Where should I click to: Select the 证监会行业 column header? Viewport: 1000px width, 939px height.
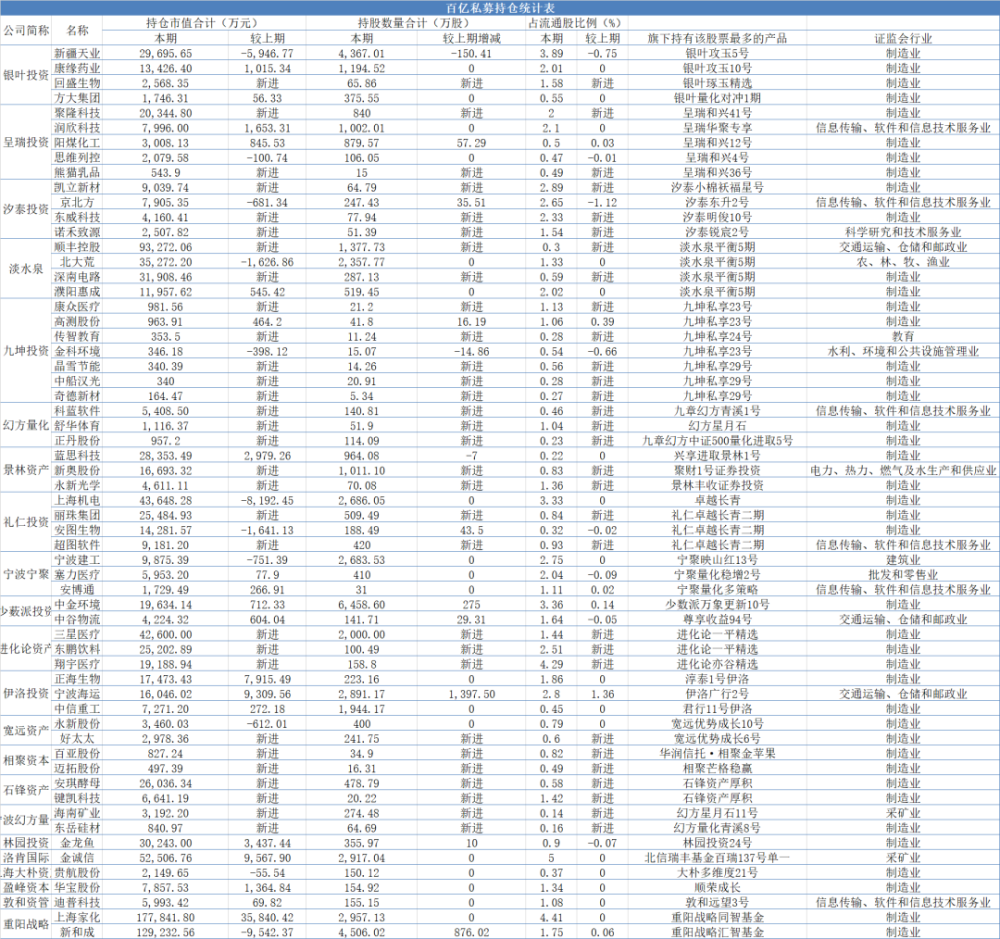903,38
